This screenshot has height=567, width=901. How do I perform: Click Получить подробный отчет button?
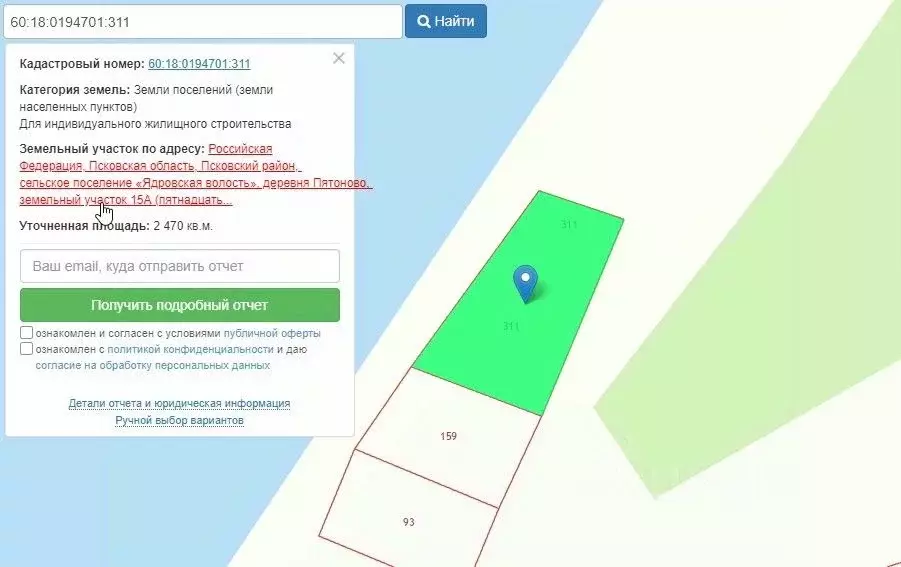point(180,305)
